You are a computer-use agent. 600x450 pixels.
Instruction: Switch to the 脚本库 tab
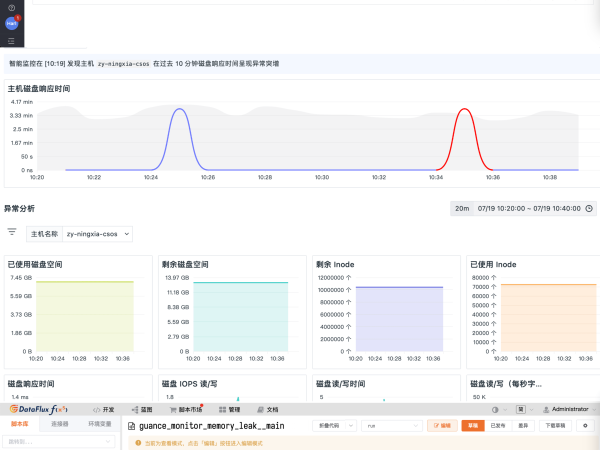coord(20,424)
